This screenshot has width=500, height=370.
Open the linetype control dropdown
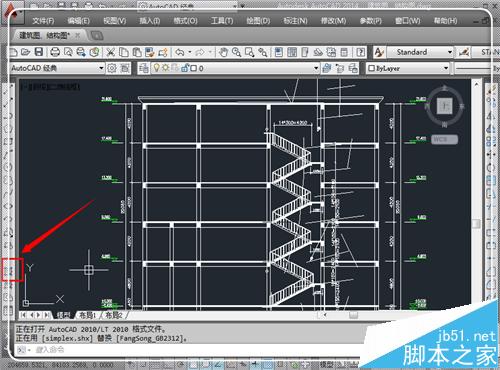click(x=477, y=68)
